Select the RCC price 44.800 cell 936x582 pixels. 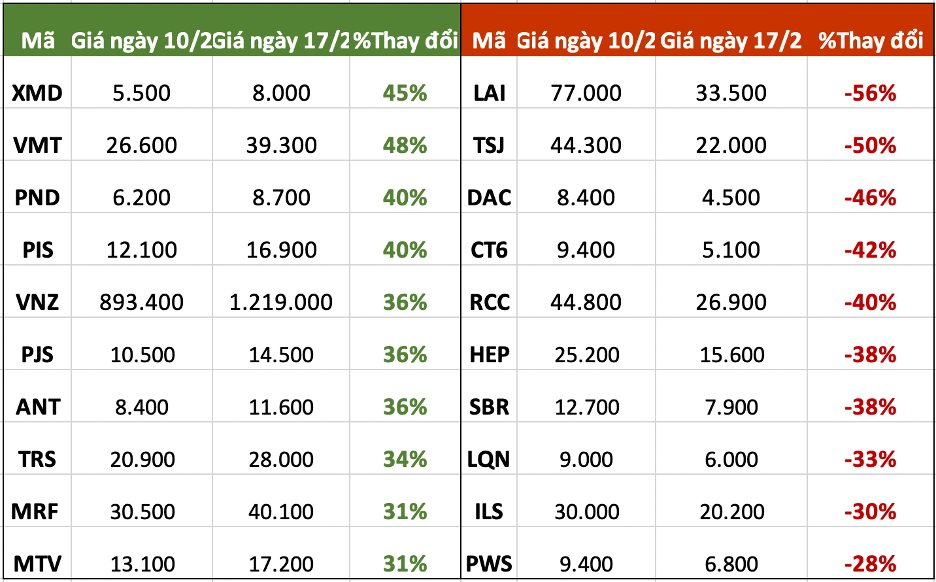(585, 302)
